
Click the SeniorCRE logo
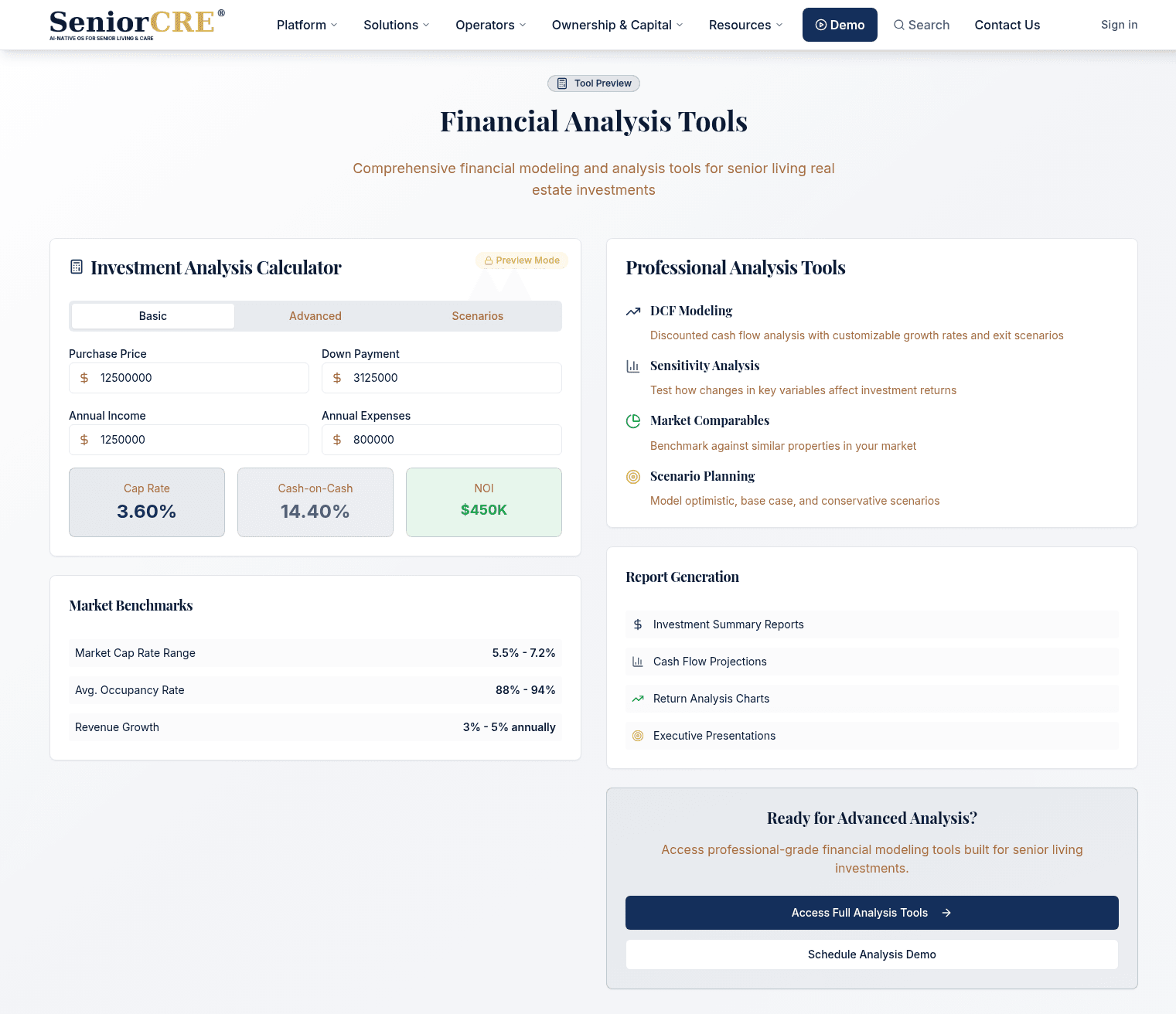tap(137, 24)
